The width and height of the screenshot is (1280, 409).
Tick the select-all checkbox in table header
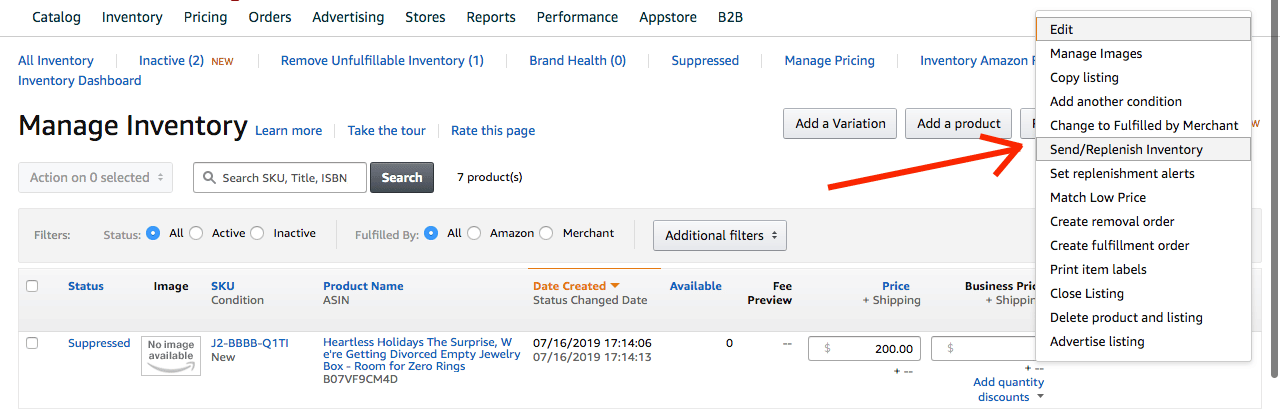tap(32, 286)
